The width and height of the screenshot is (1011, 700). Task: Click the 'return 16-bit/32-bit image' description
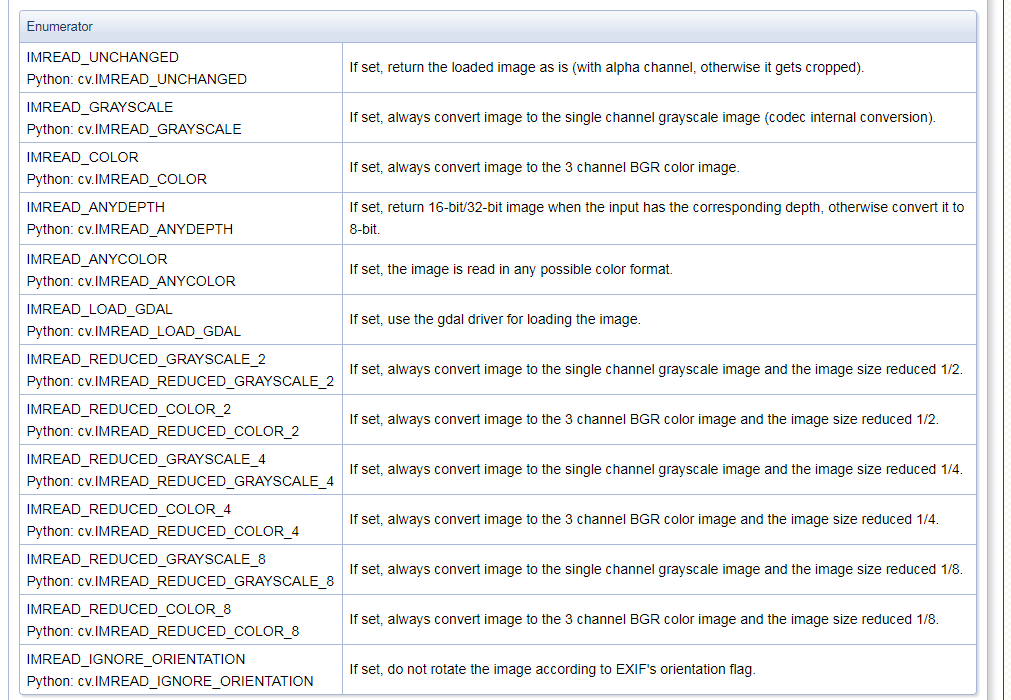click(x=657, y=218)
